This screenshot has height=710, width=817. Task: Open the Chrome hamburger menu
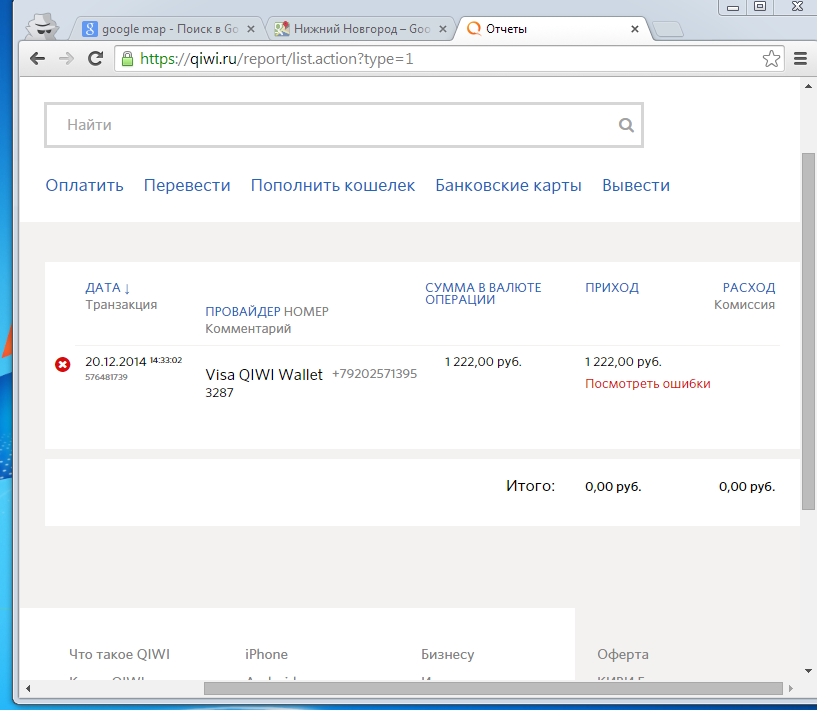coord(800,59)
